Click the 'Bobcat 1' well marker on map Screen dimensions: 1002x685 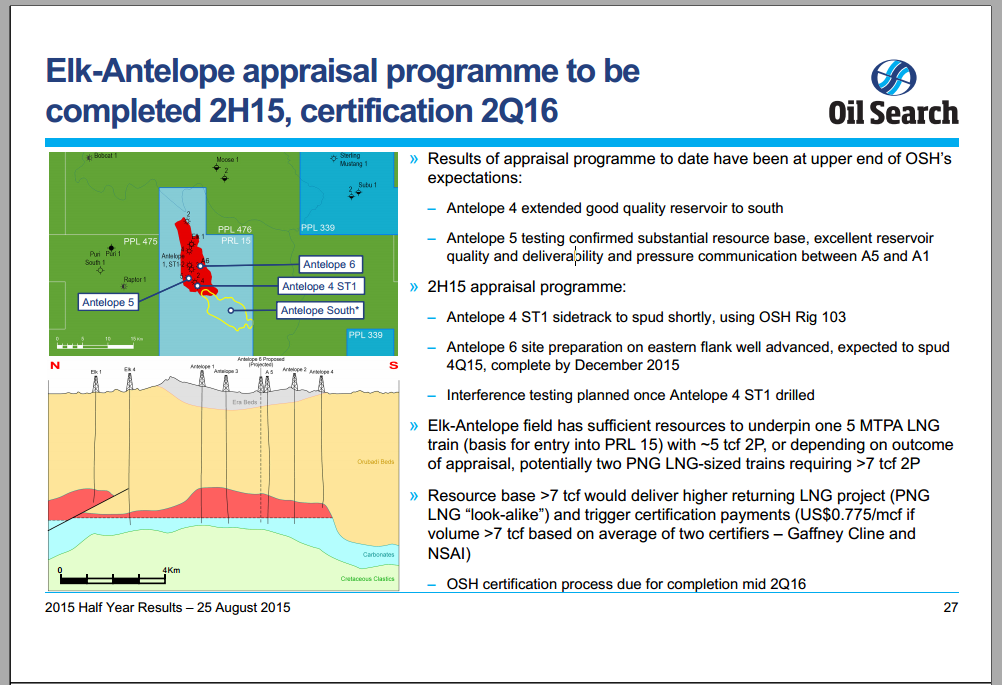[89, 157]
